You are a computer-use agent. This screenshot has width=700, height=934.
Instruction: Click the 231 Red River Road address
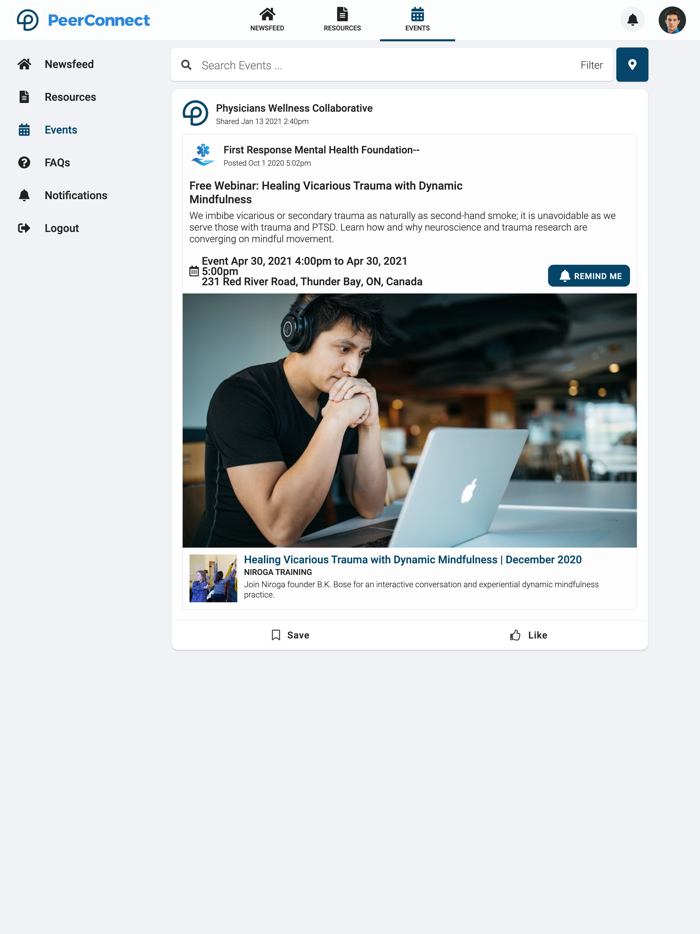click(x=312, y=281)
